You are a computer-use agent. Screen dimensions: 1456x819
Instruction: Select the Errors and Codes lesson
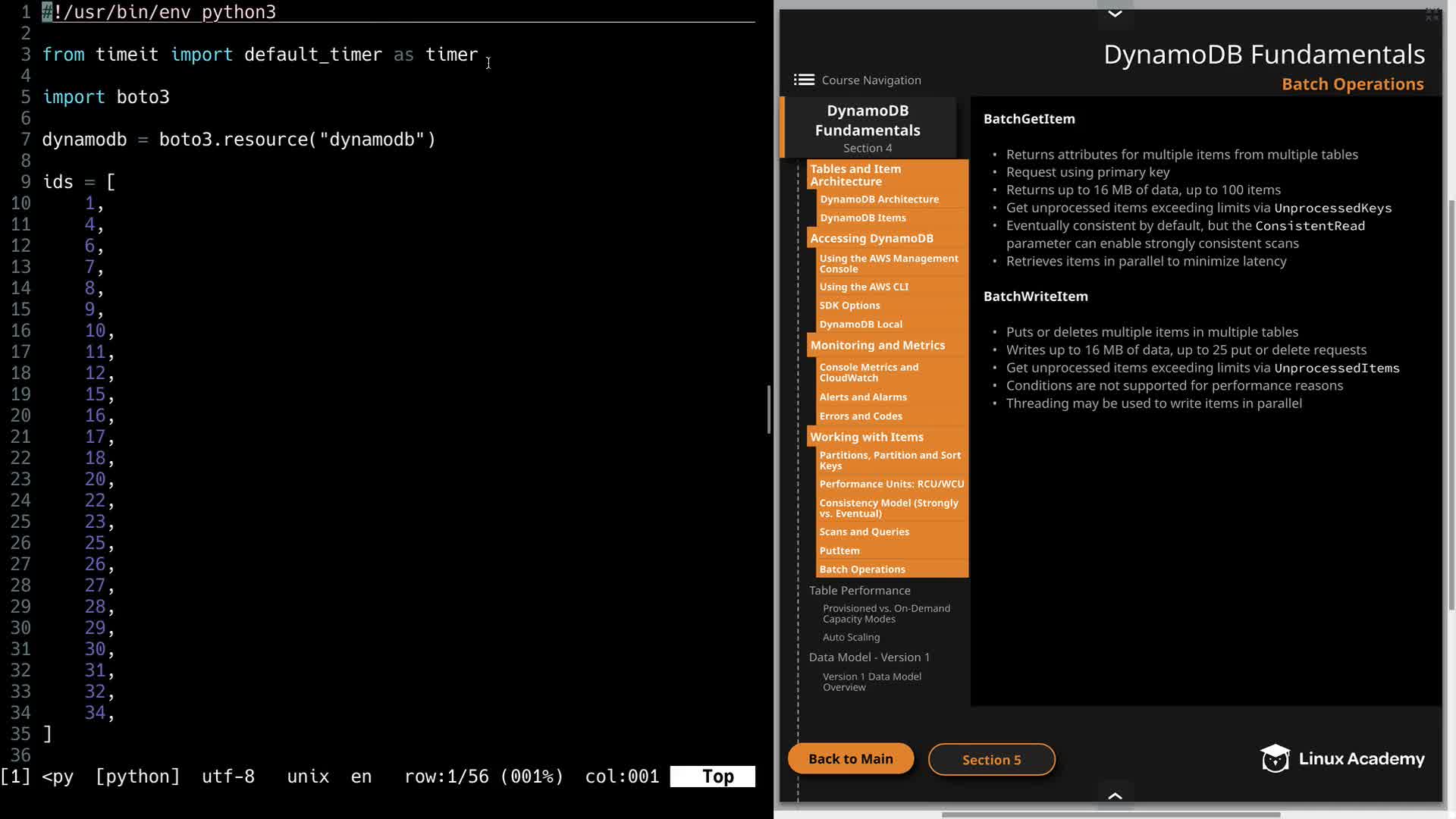861,416
